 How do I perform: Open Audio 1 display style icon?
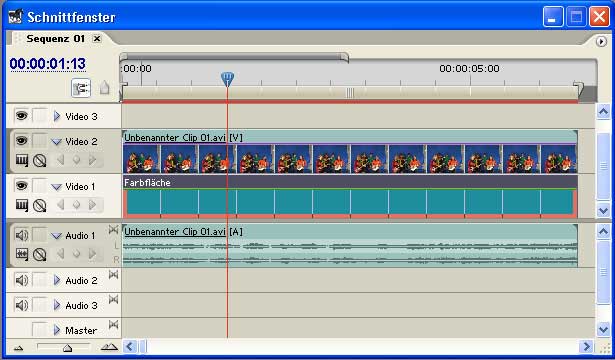tap(22, 254)
